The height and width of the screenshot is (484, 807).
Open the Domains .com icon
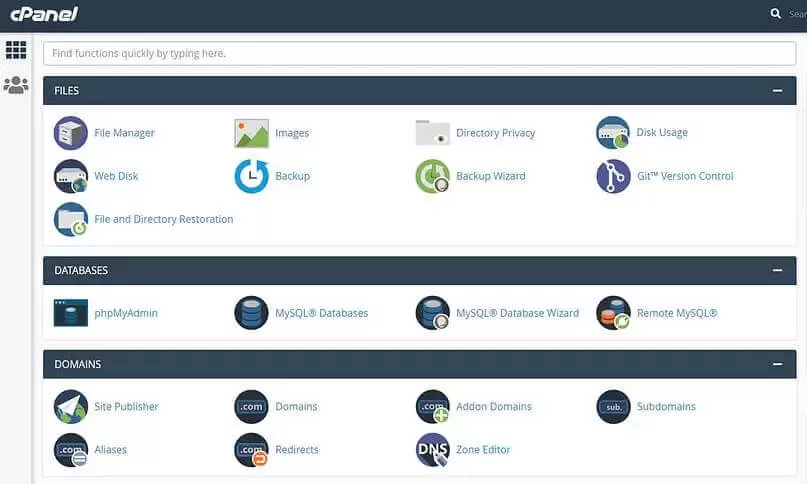click(251, 406)
